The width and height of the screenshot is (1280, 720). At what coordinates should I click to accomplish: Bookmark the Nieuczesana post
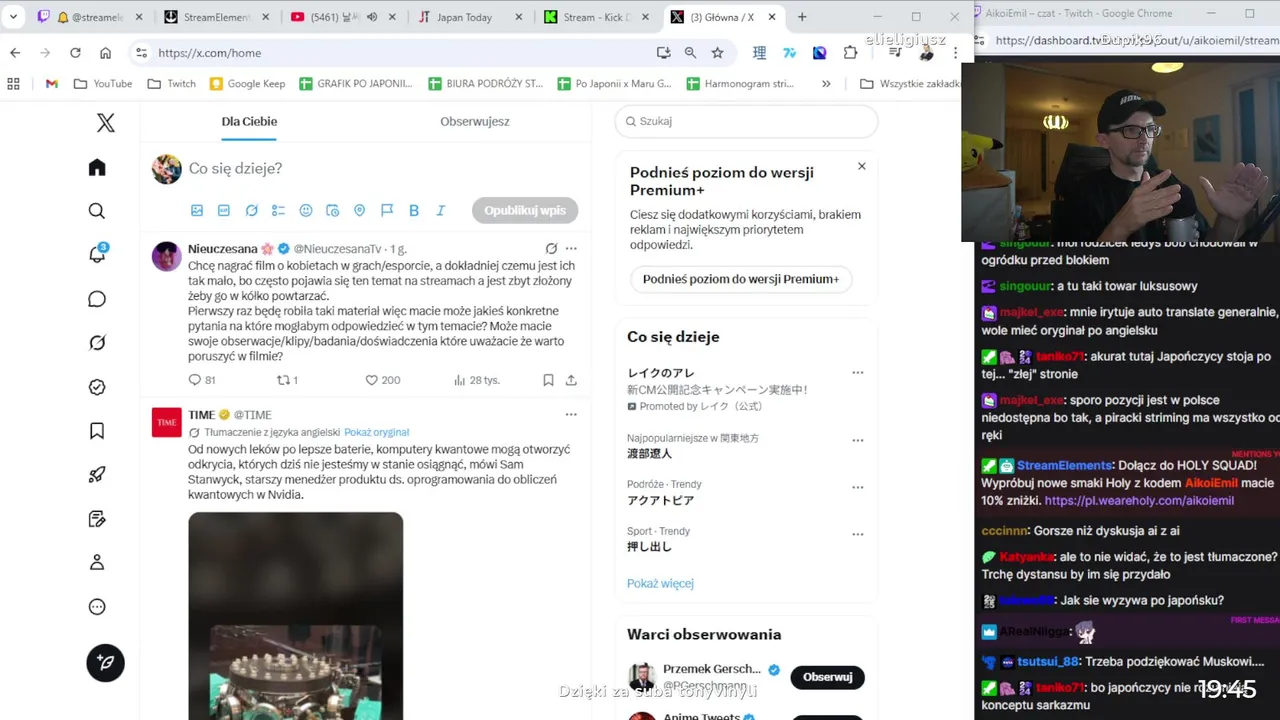[548, 380]
